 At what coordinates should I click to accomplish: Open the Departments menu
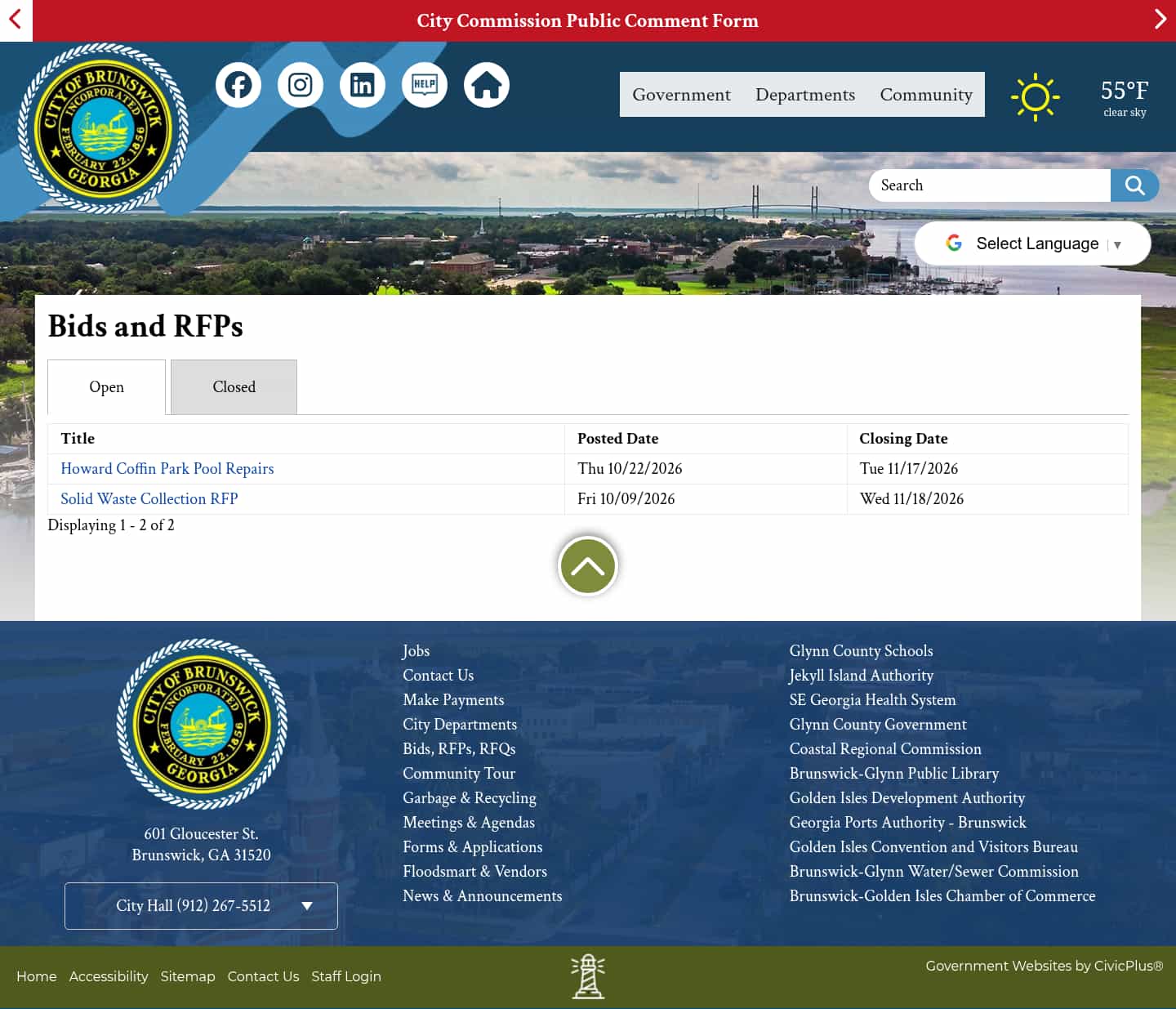pyautogui.click(x=805, y=95)
